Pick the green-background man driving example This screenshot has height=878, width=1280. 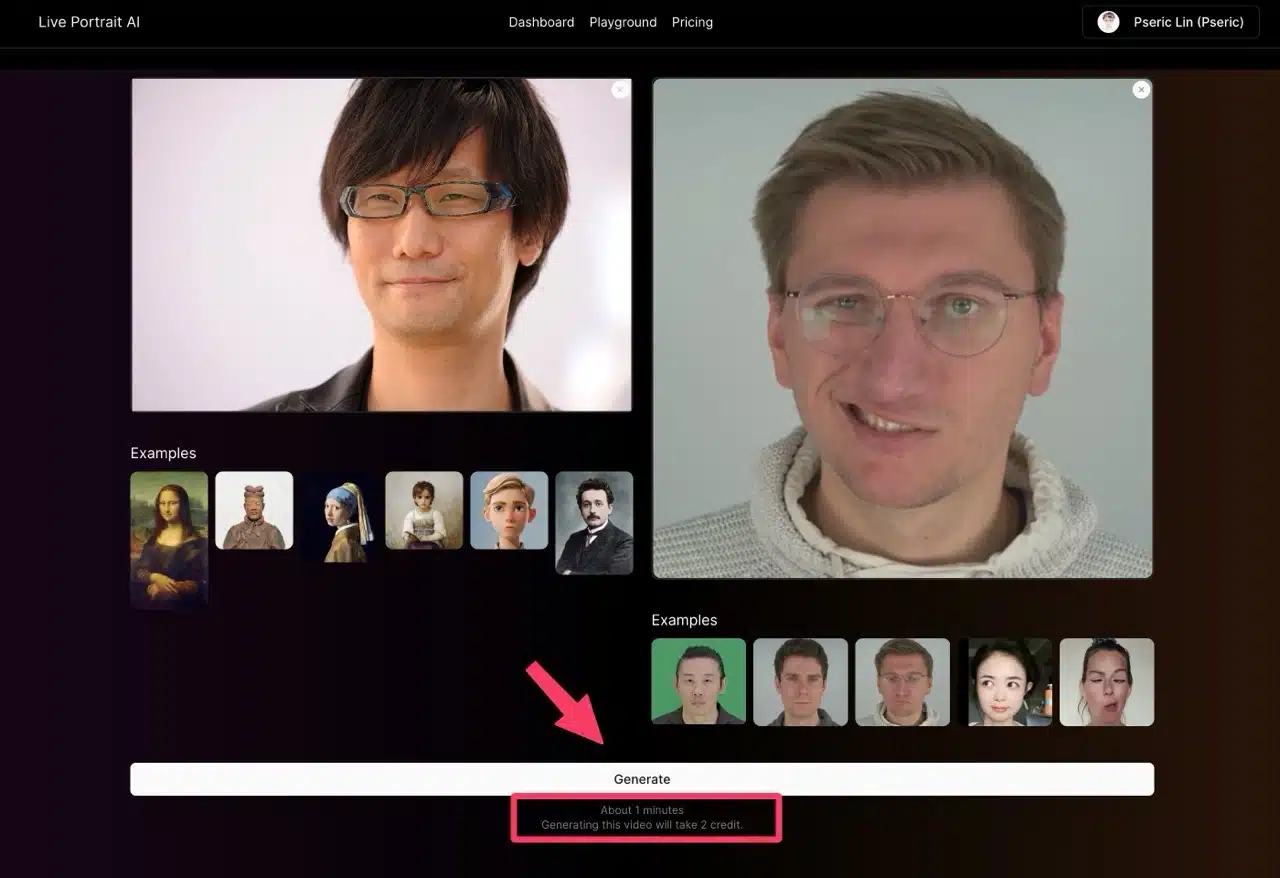pos(698,682)
